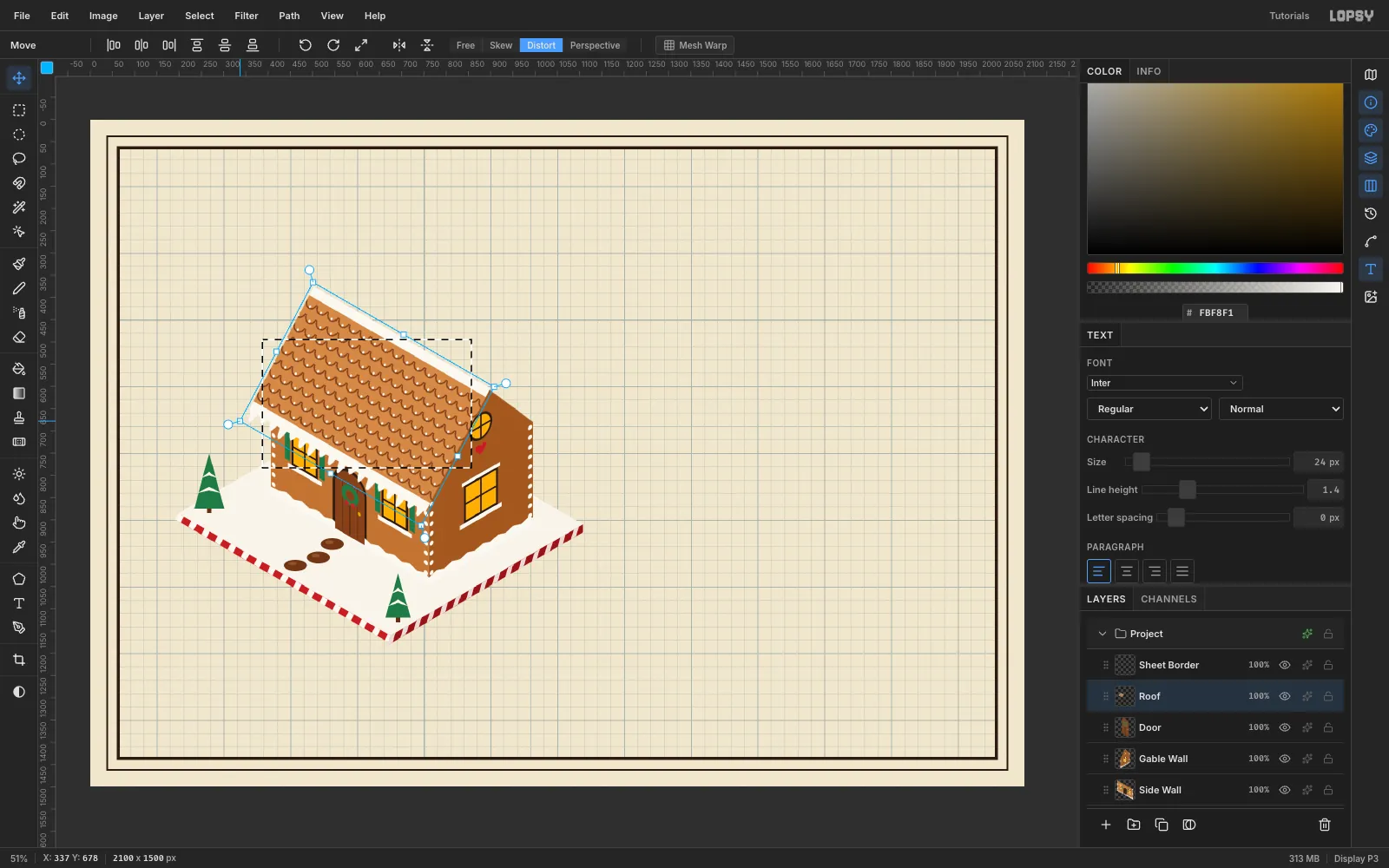Screen dimensions: 1389x868
Task: Click the Line height slider handle
Action: [x=1188, y=490]
